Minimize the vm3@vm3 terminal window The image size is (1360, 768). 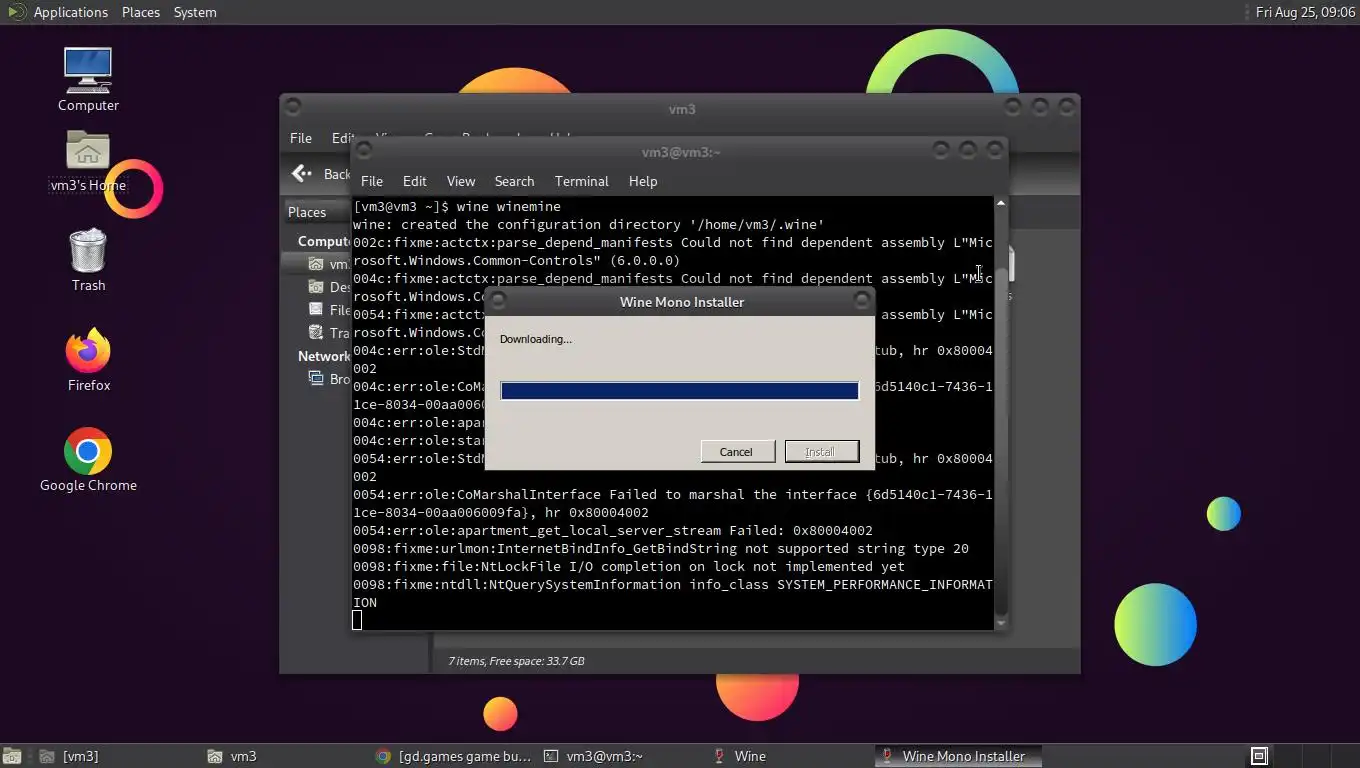click(x=940, y=150)
